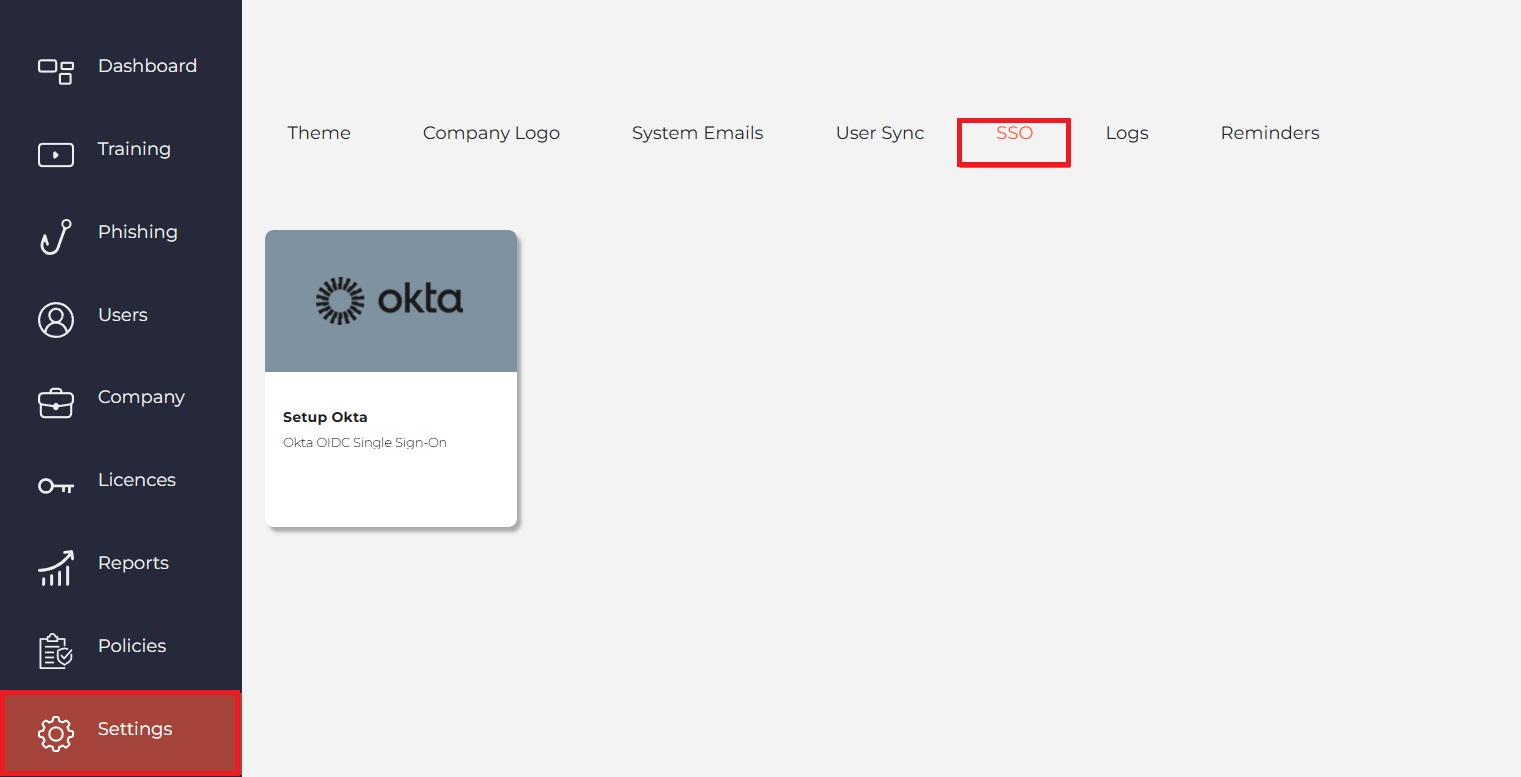Viewport: 1521px width, 777px height.
Task: Open Licences section label
Action: coord(137,480)
